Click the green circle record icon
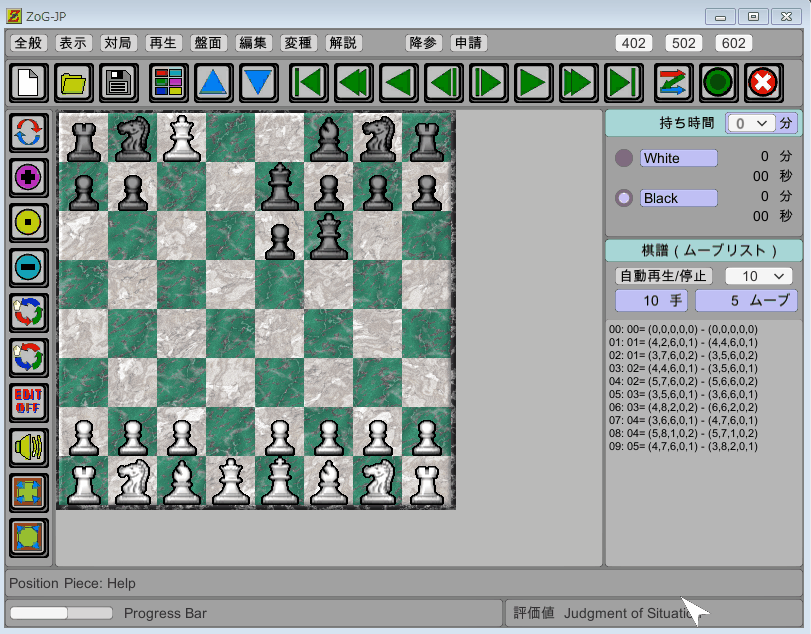This screenshot has height=634, width=811. tap(718, 82)
